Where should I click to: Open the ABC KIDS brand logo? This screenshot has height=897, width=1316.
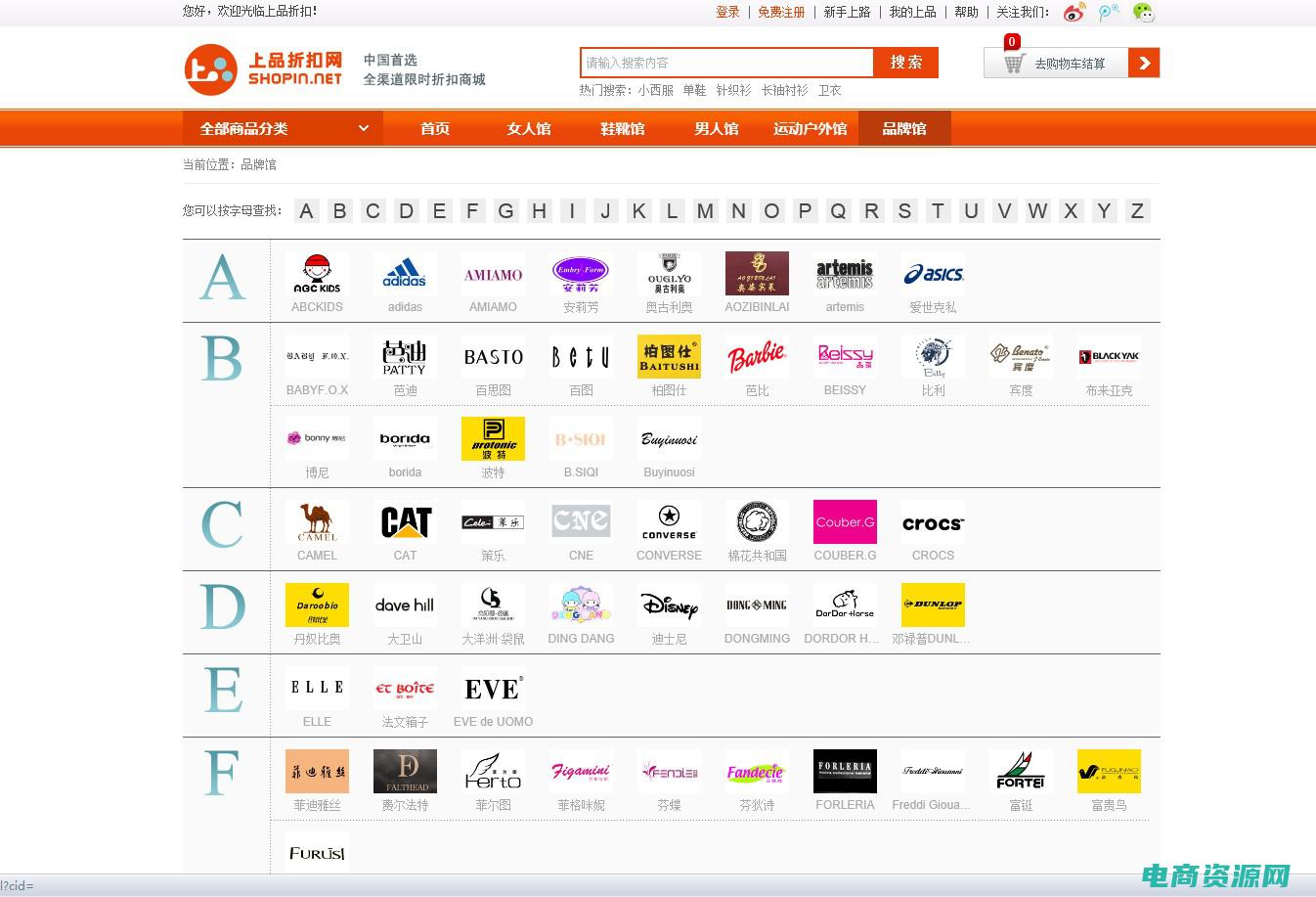tap(317, 274)
